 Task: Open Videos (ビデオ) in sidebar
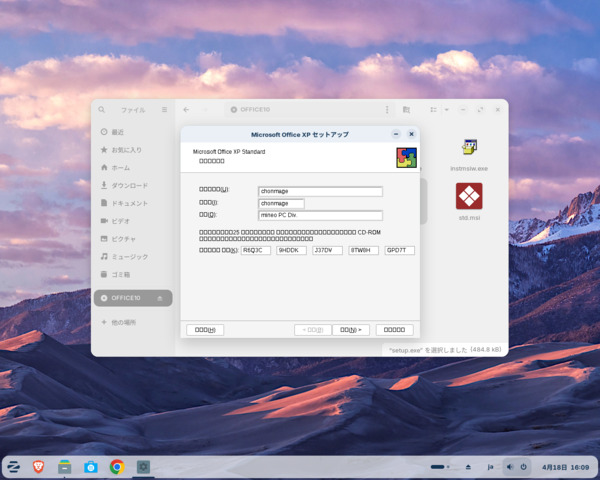(133, 221)
